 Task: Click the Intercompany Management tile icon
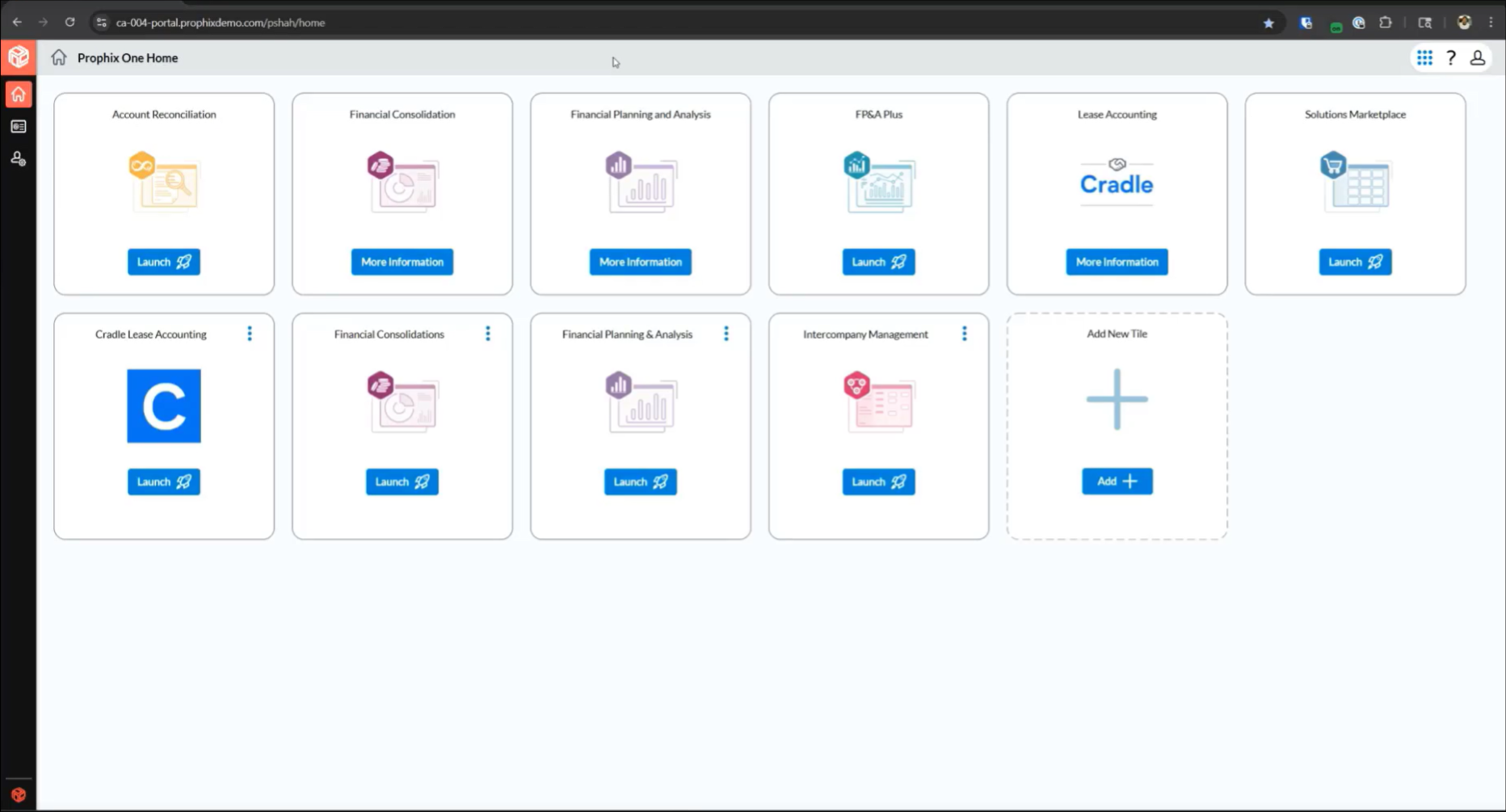click(x=878, y=402)
